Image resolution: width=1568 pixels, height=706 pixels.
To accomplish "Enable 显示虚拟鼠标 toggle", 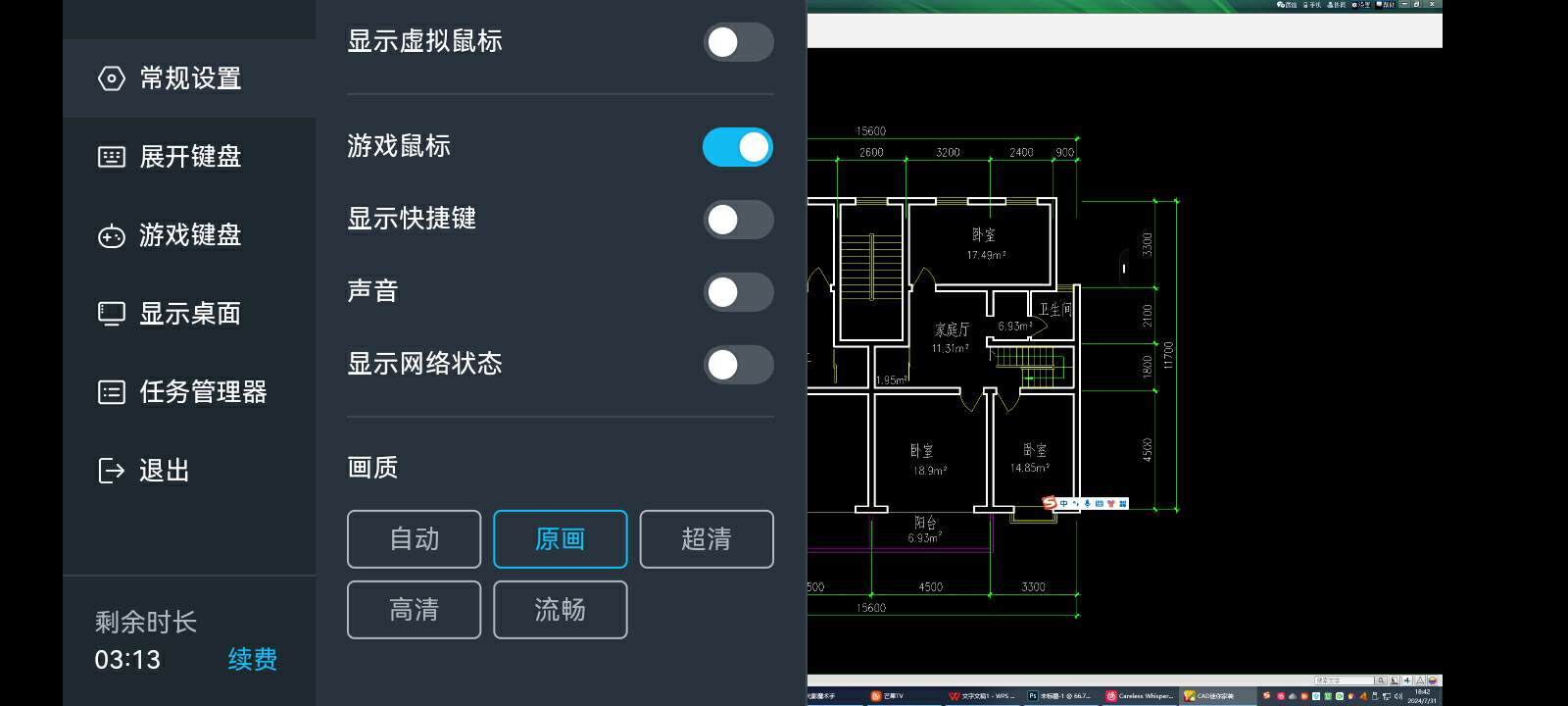I will pos(738,42).
